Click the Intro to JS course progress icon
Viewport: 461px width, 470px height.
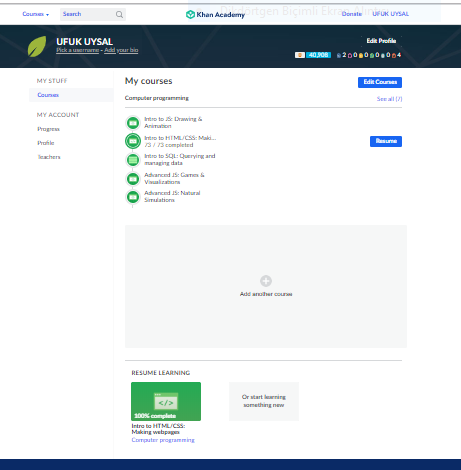133,123
